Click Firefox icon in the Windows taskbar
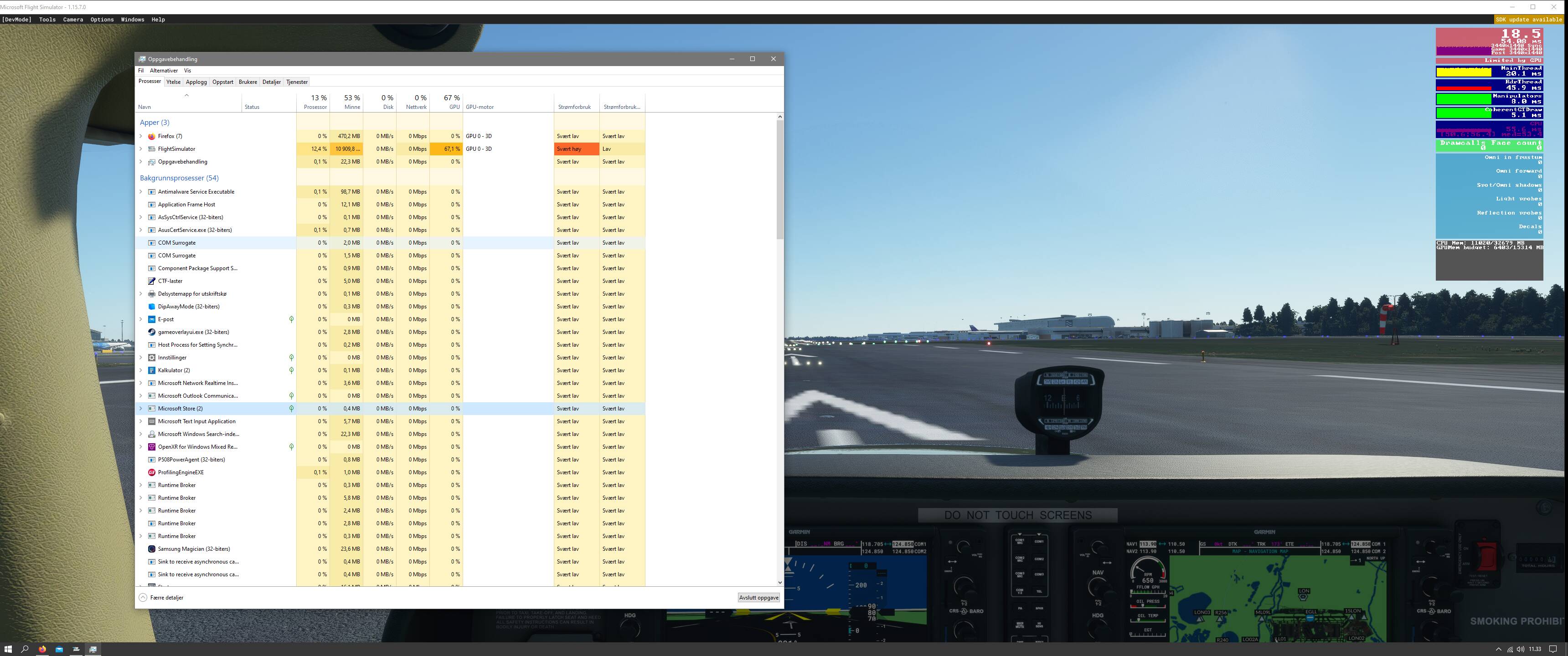 [x=42, y=649]
